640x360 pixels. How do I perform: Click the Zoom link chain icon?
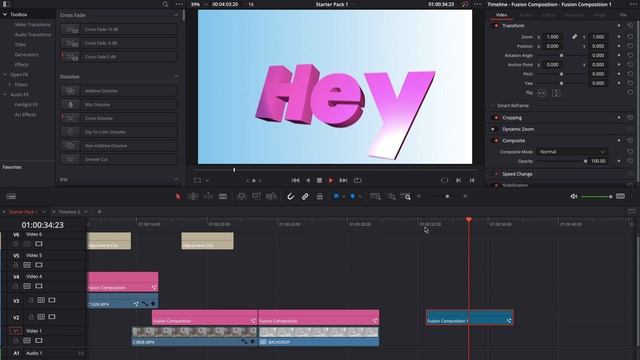[x=574, y=37]
